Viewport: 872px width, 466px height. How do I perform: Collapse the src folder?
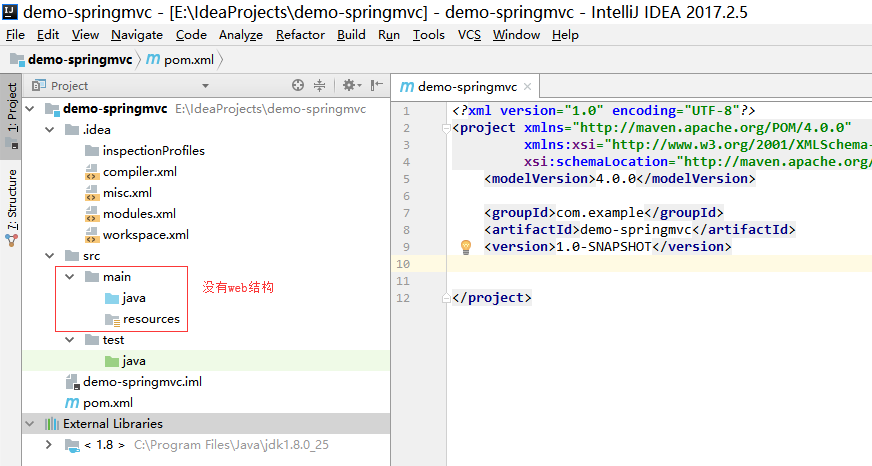pos(50,256)
